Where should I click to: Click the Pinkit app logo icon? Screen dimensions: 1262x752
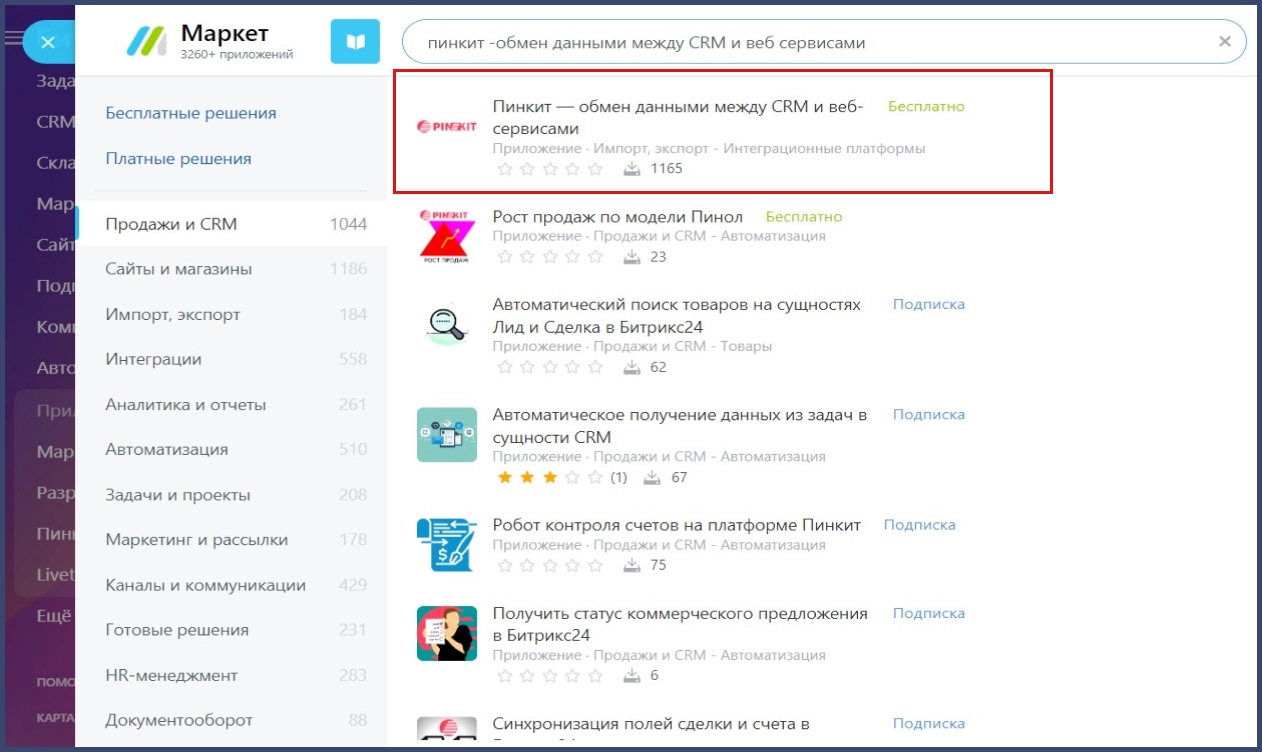tap(447, 127)
